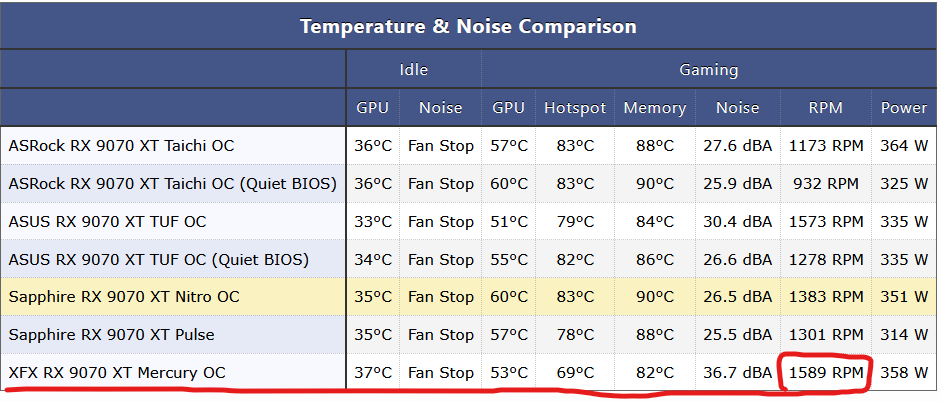Click the Temperature & Noise Comparison title
The width and height of the screenshot is (940, 402).
click(x=468, y=26)
